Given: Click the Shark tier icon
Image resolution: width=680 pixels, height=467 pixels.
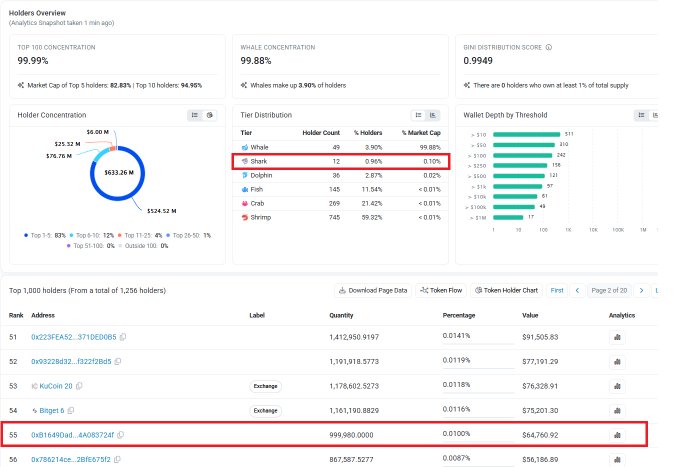Looking at the screenshot, I should click(245, 161).
